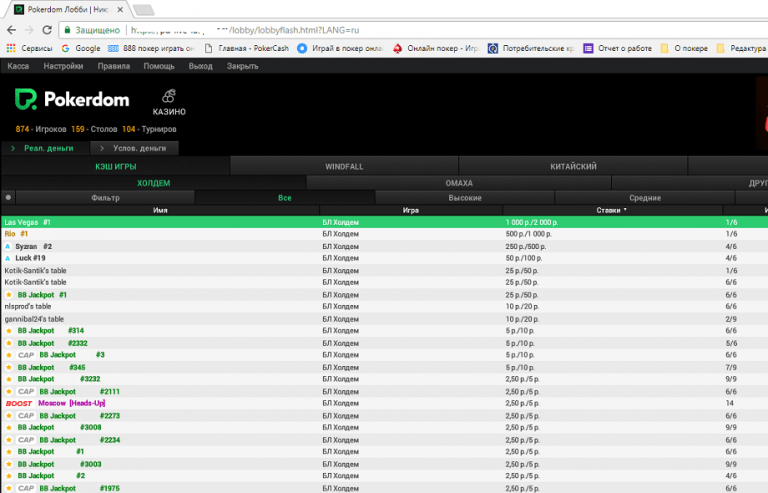Select the BB Jackpot #1975 row
The image size is (768, 493).
pos(384,488)
